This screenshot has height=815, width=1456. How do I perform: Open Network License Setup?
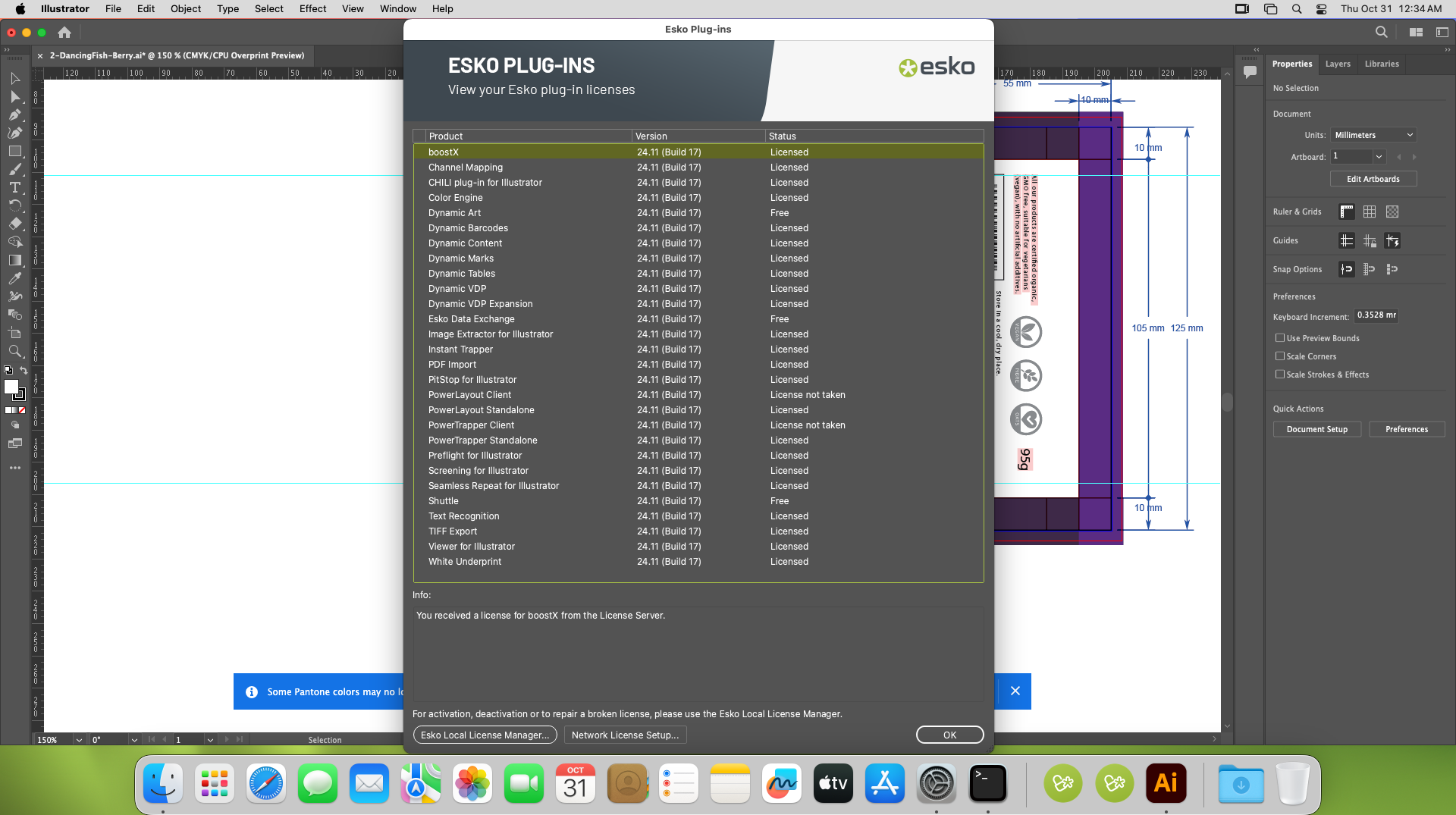[626, 735]
